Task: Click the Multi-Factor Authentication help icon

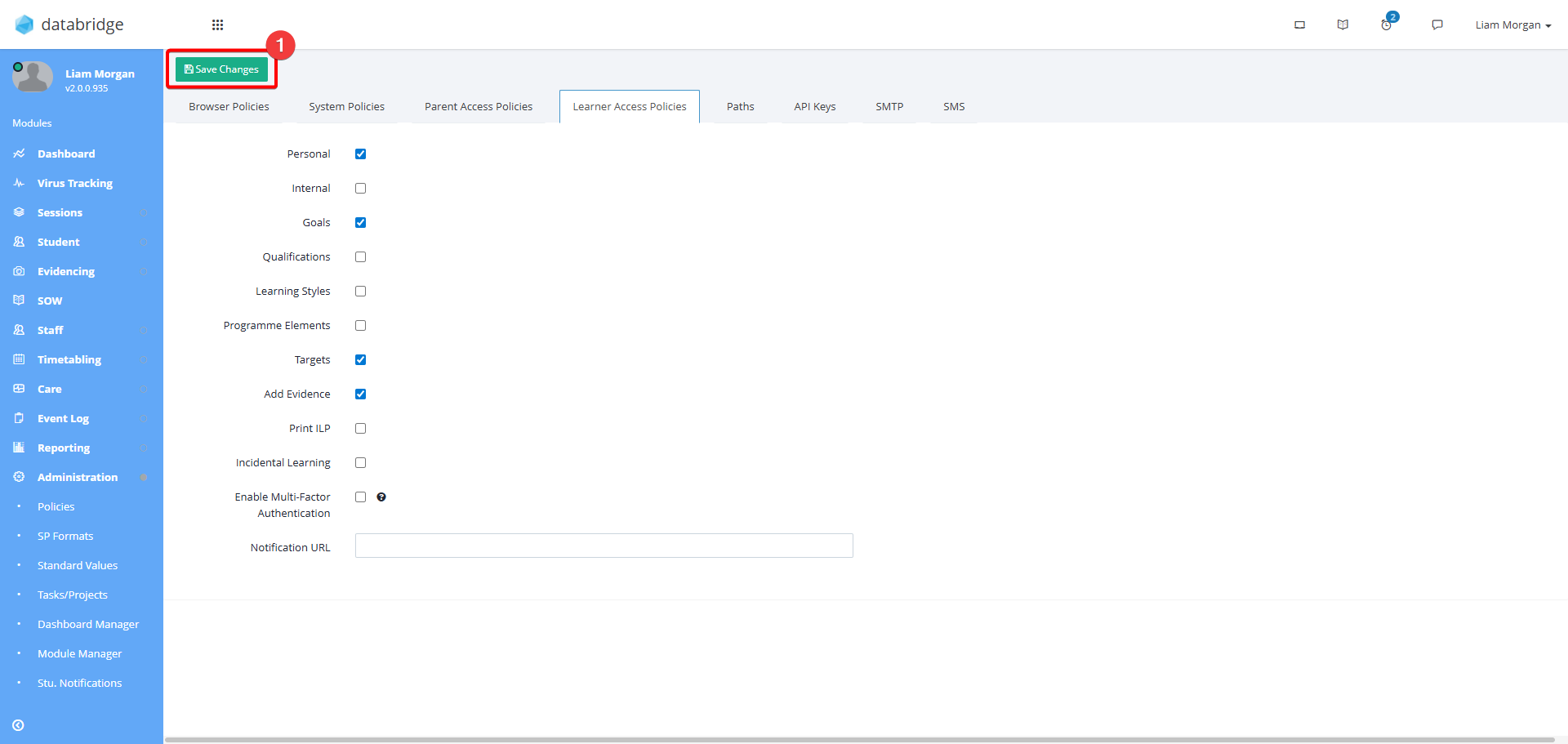Action: (x=381, y=497)
